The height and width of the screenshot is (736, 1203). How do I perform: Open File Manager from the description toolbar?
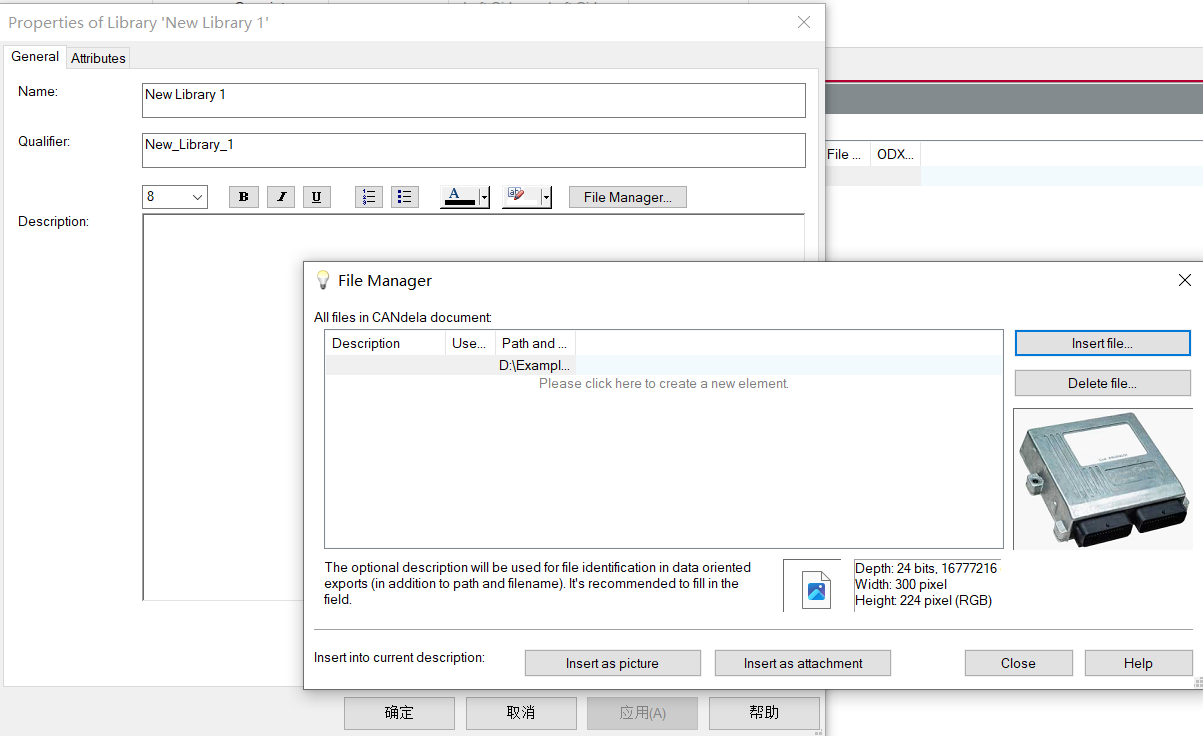coord(628,197)
